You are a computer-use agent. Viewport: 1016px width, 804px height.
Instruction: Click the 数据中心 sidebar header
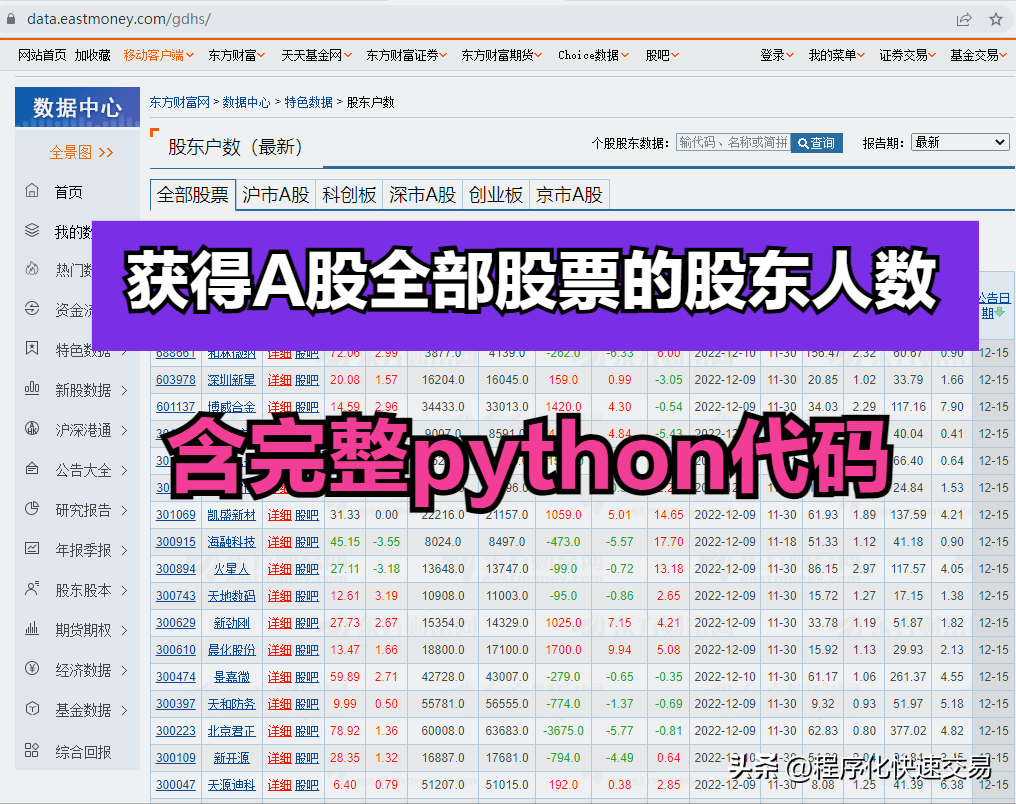pos(77,107)
